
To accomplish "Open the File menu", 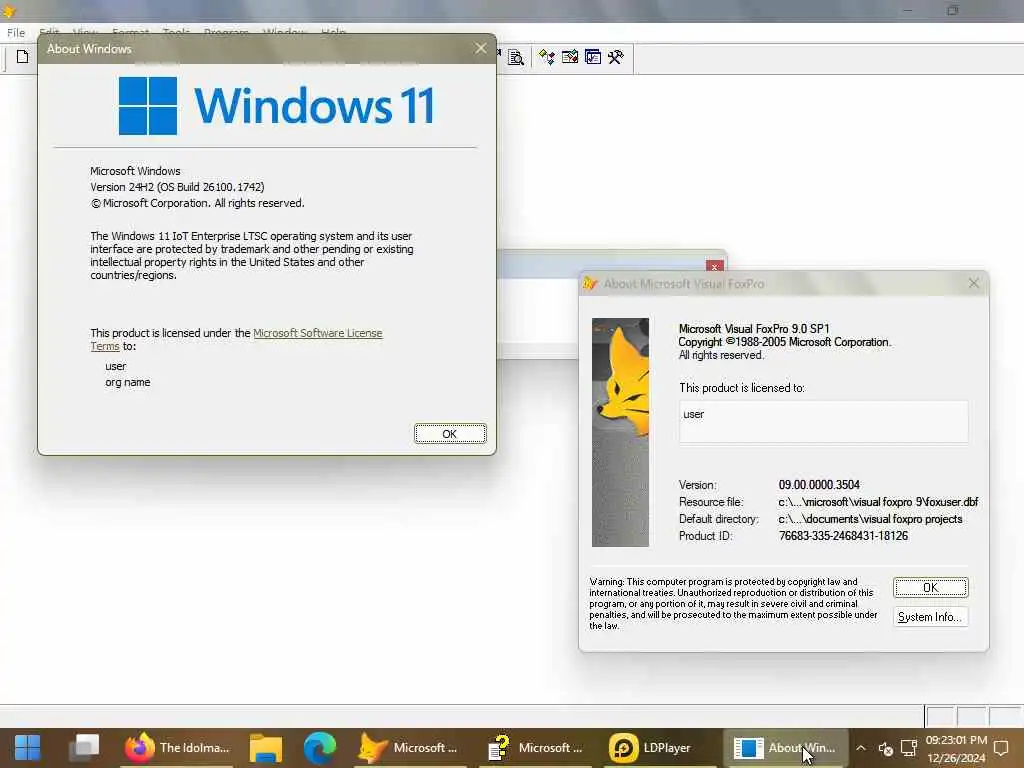I will [x=16, y=33].
